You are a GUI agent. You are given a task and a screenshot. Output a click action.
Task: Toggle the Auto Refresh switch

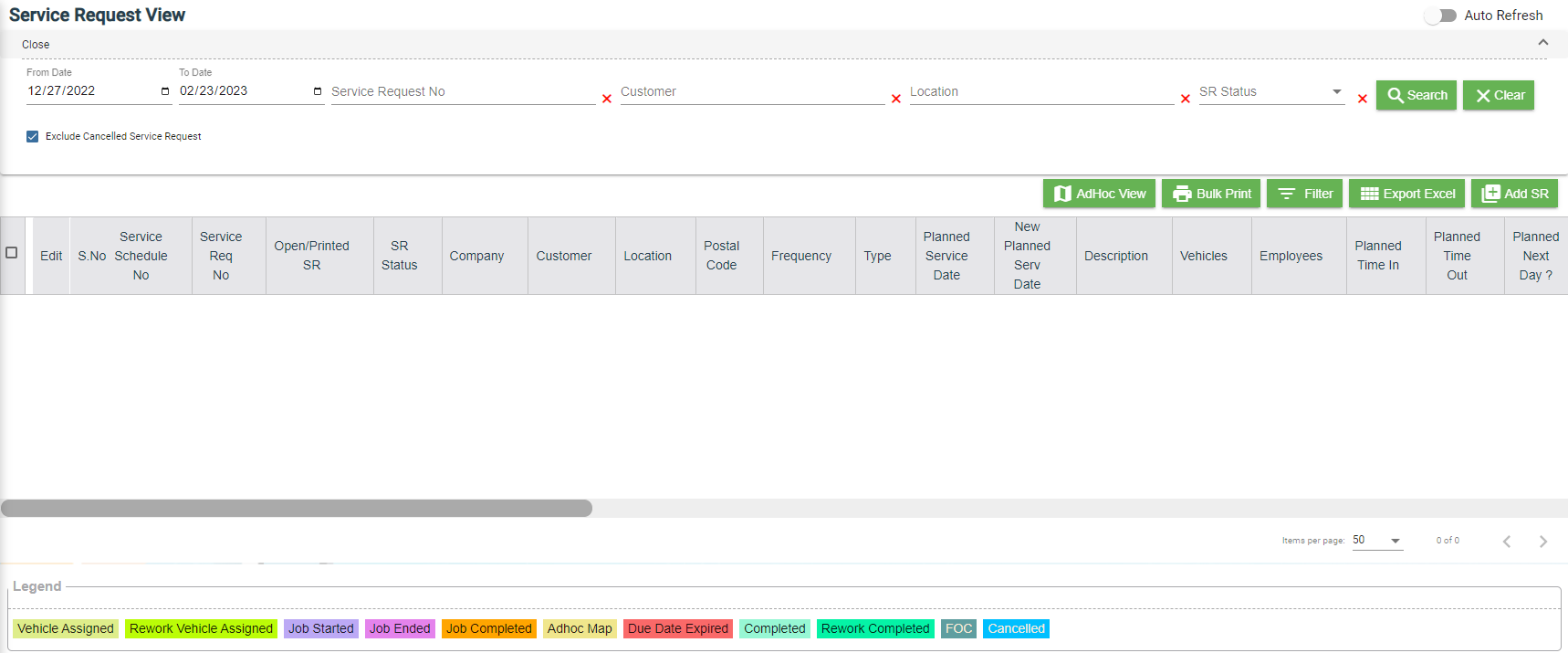1441,16
